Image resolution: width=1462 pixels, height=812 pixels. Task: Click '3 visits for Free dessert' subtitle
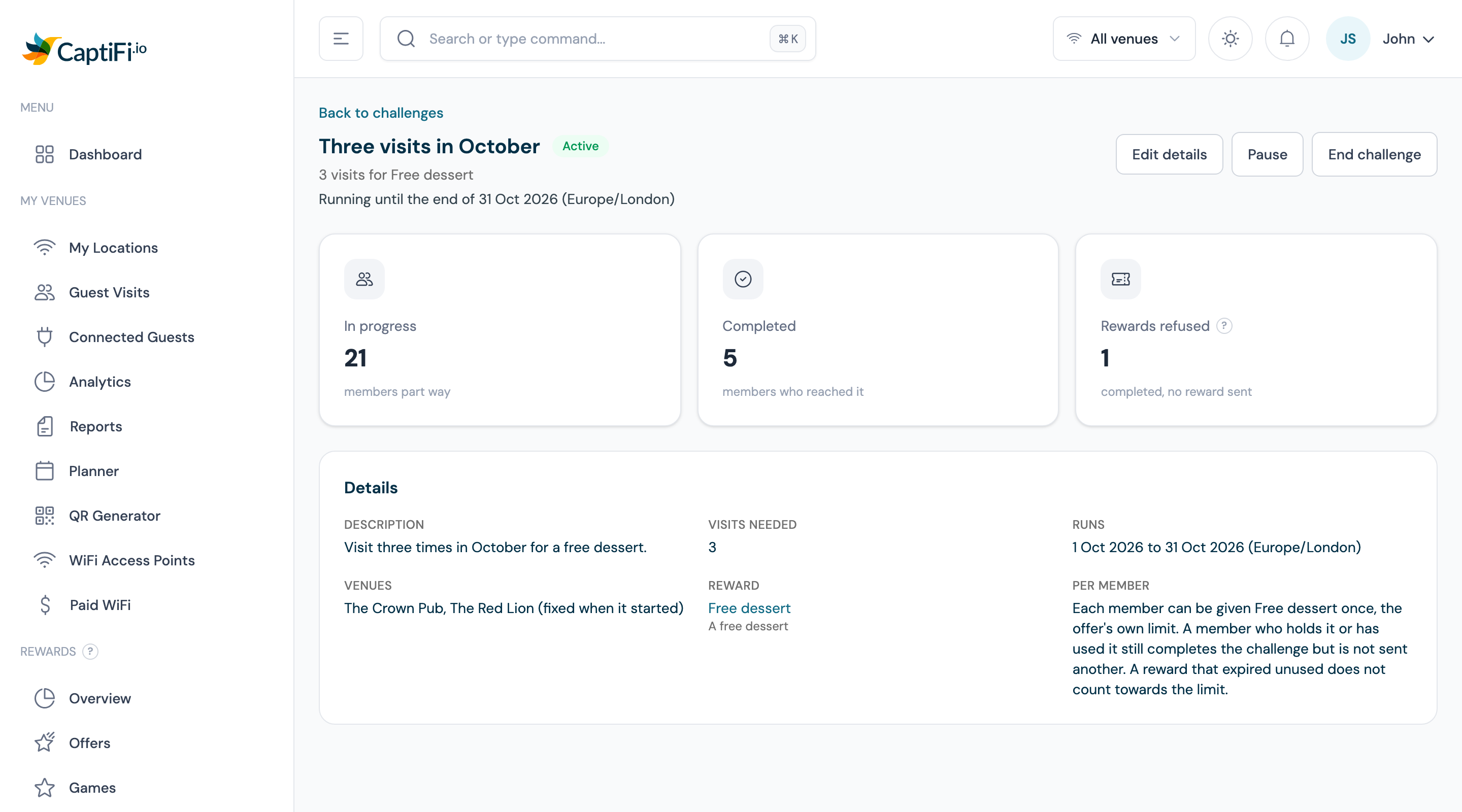click(395, 175)
